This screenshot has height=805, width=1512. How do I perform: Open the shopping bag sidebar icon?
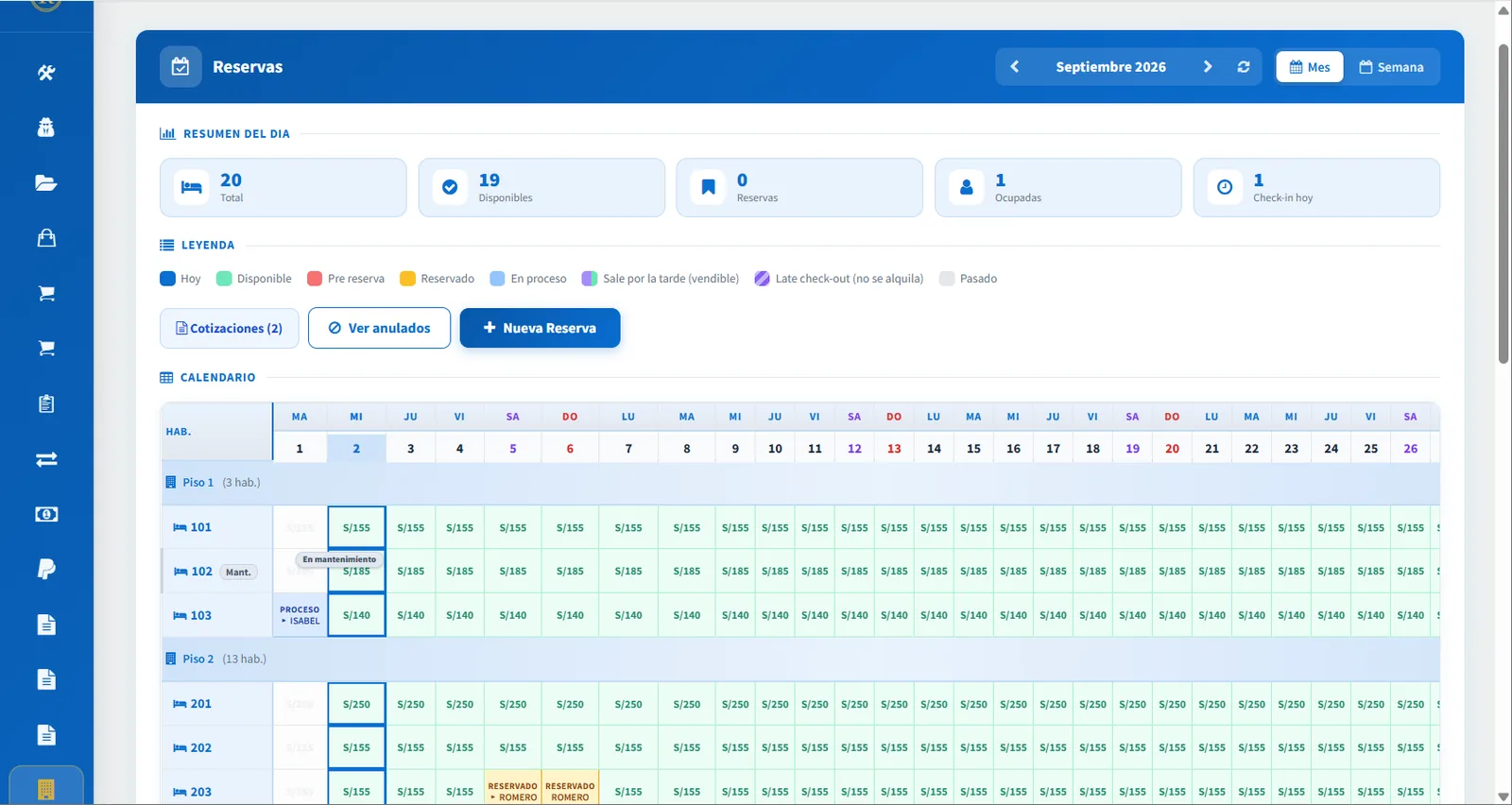45,238
